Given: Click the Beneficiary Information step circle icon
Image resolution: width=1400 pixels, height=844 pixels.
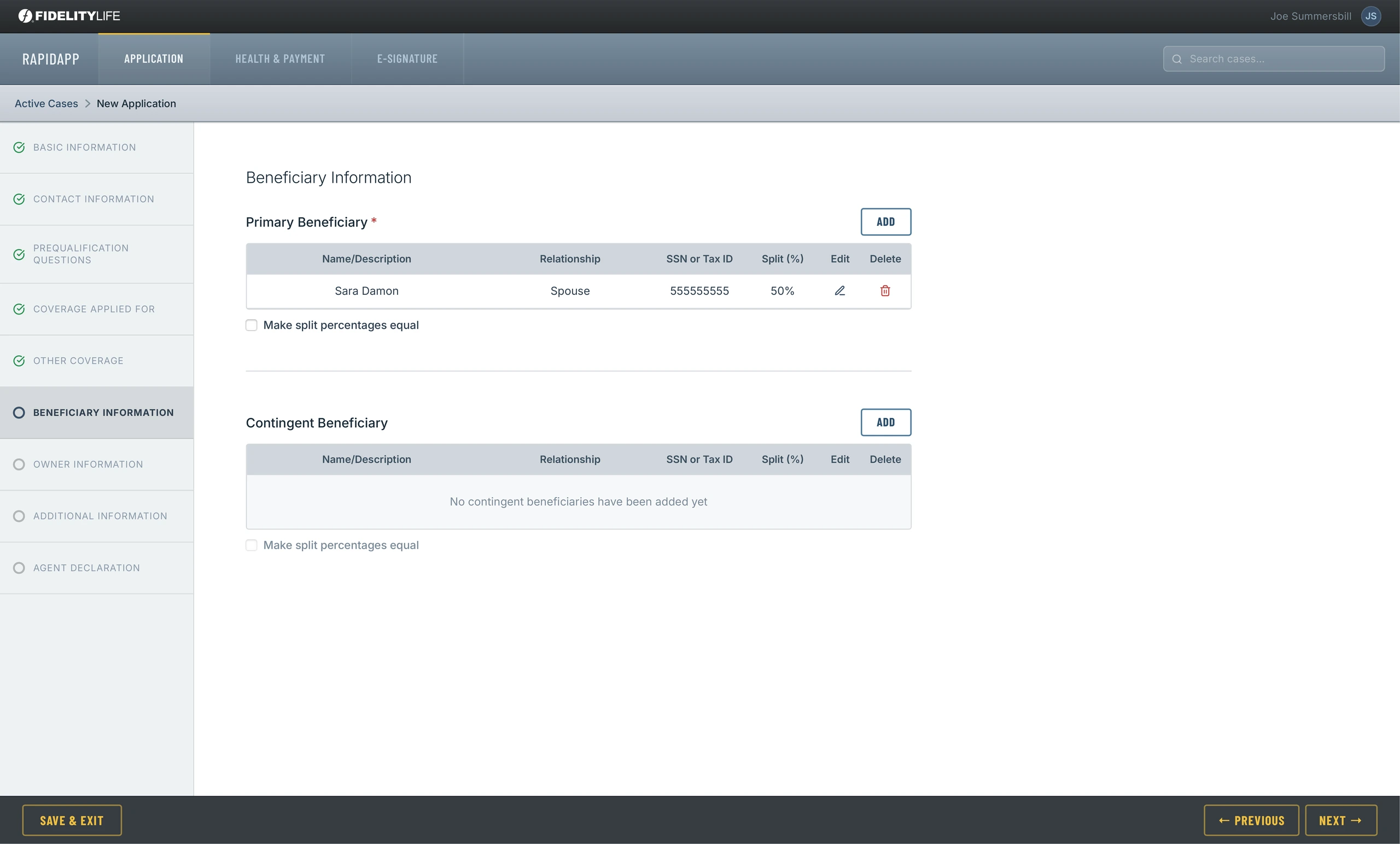Looking at the screenshot, I should pyautogui.click(x=19, y=412).
